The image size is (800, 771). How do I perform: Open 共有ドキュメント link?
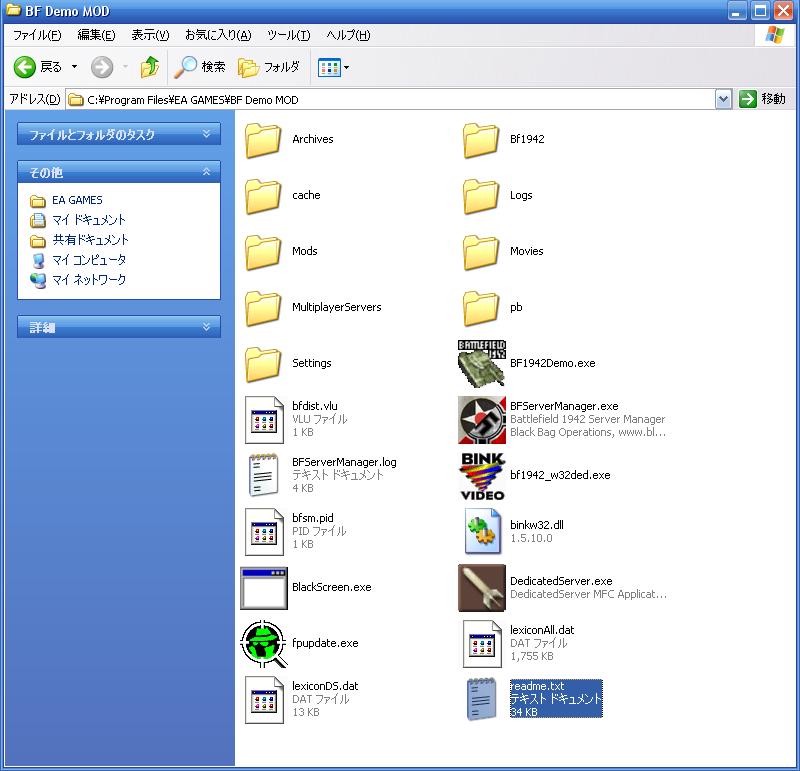(90, 240)
